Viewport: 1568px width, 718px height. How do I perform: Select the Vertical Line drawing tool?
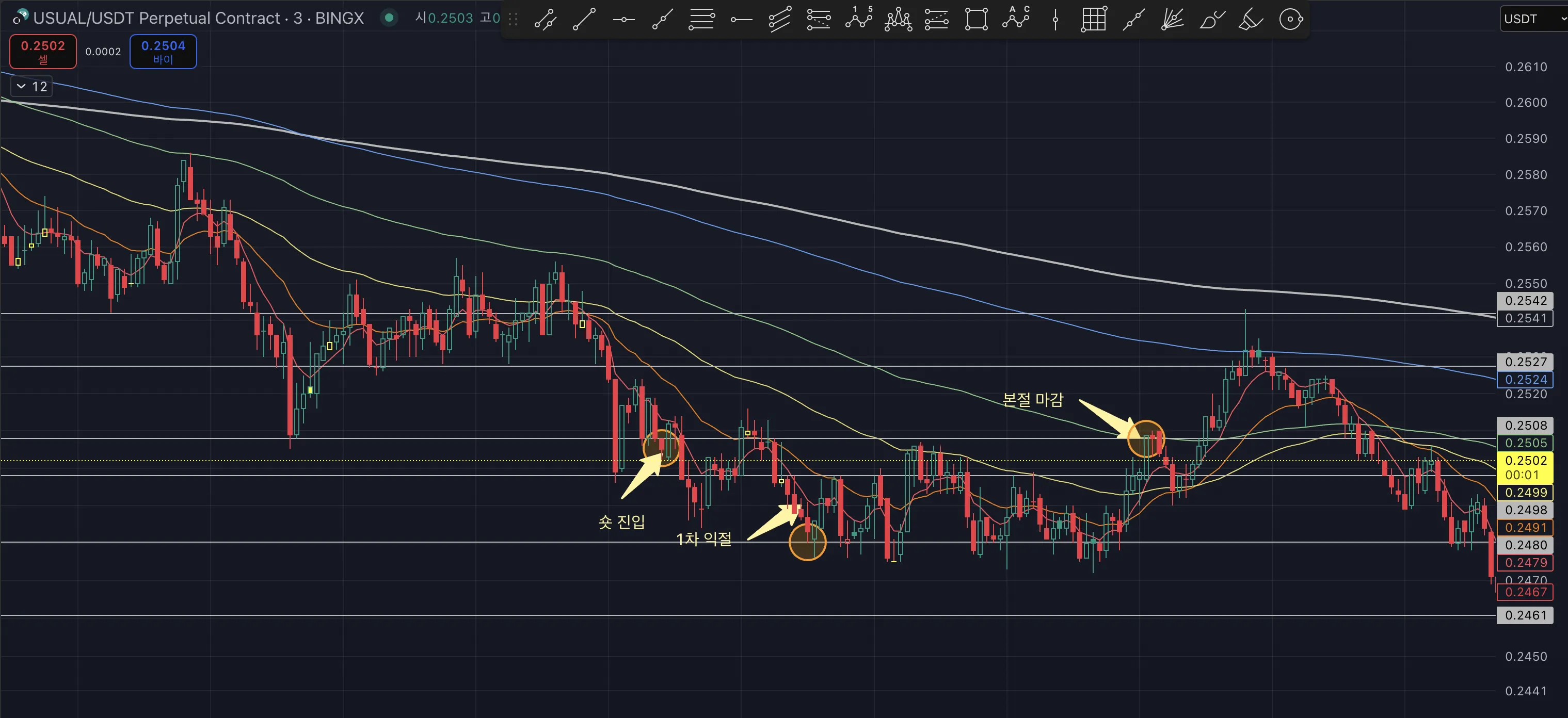click(1055, 20)
